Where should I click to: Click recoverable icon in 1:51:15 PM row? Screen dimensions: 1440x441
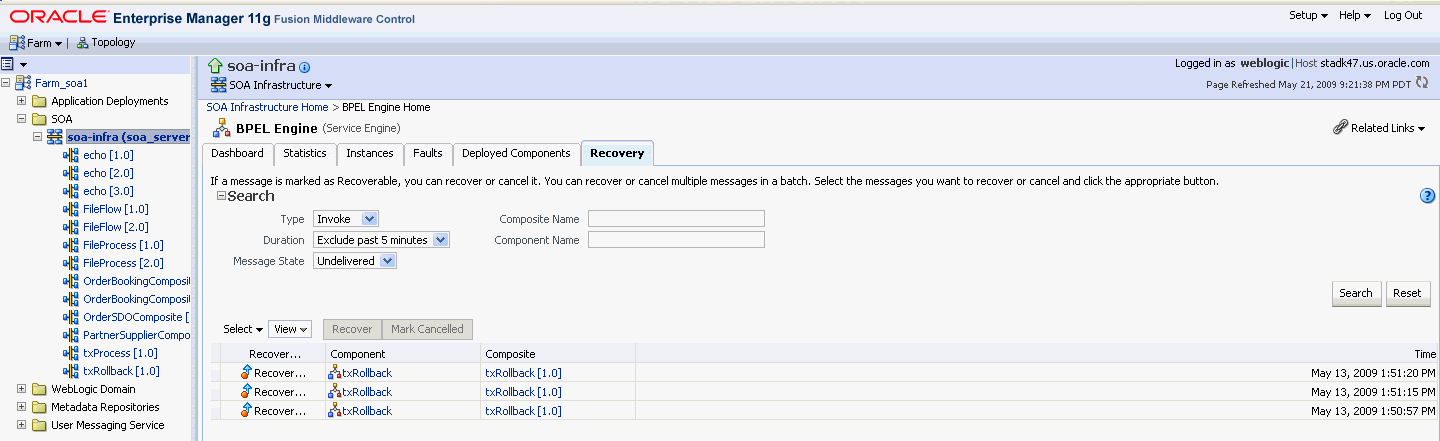(x=246, y=392)
